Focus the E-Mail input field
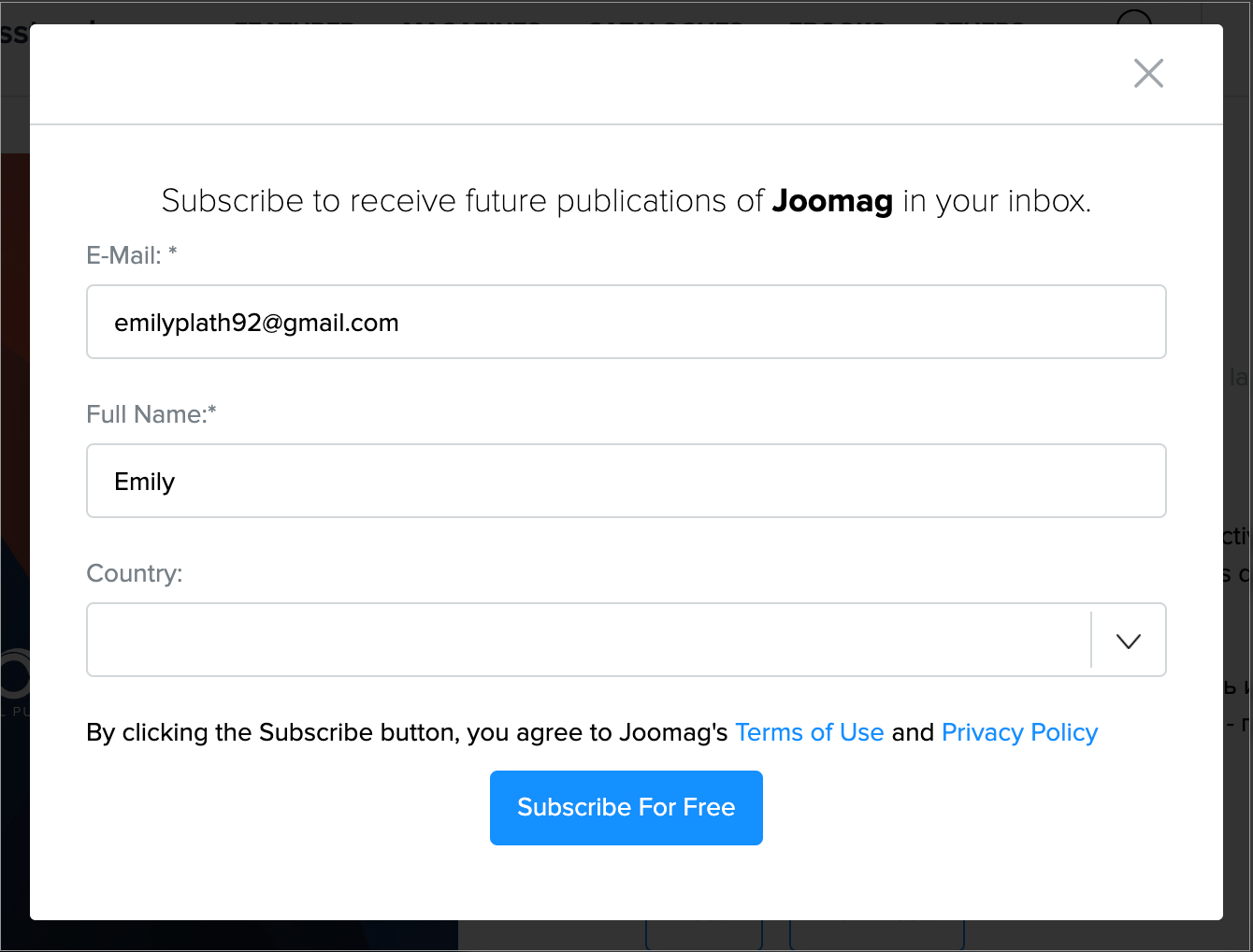The width and height of the screenshot is (1253, 952). [626, 322]
